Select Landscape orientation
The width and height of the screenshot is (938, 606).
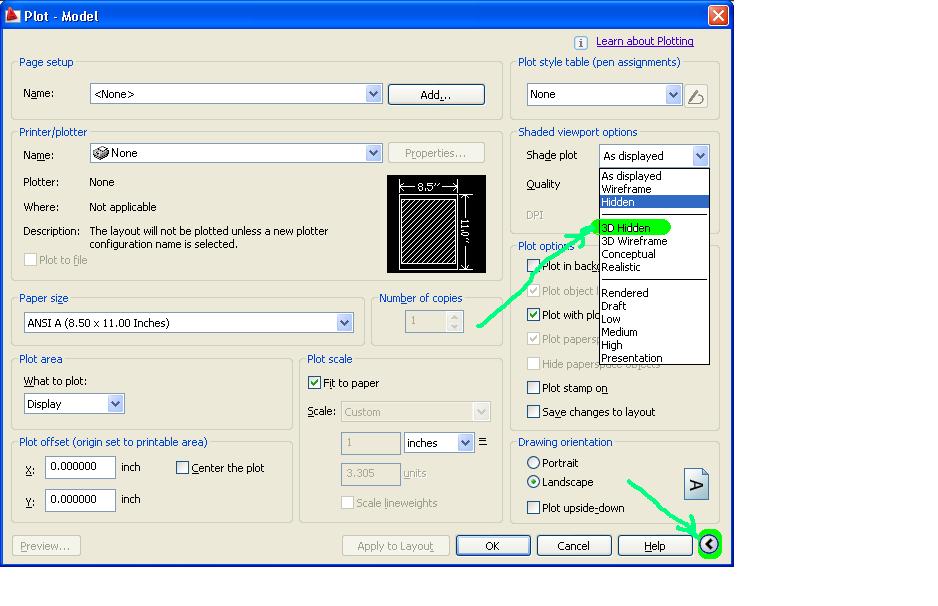[x=533, y=482]
